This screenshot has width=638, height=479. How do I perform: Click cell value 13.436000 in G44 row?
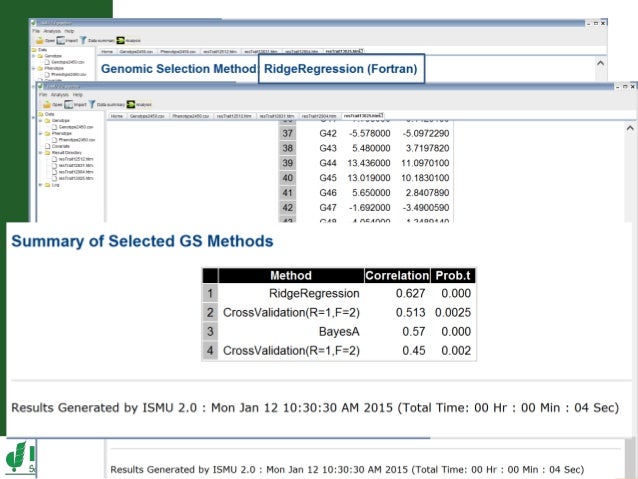pos(369,163)
